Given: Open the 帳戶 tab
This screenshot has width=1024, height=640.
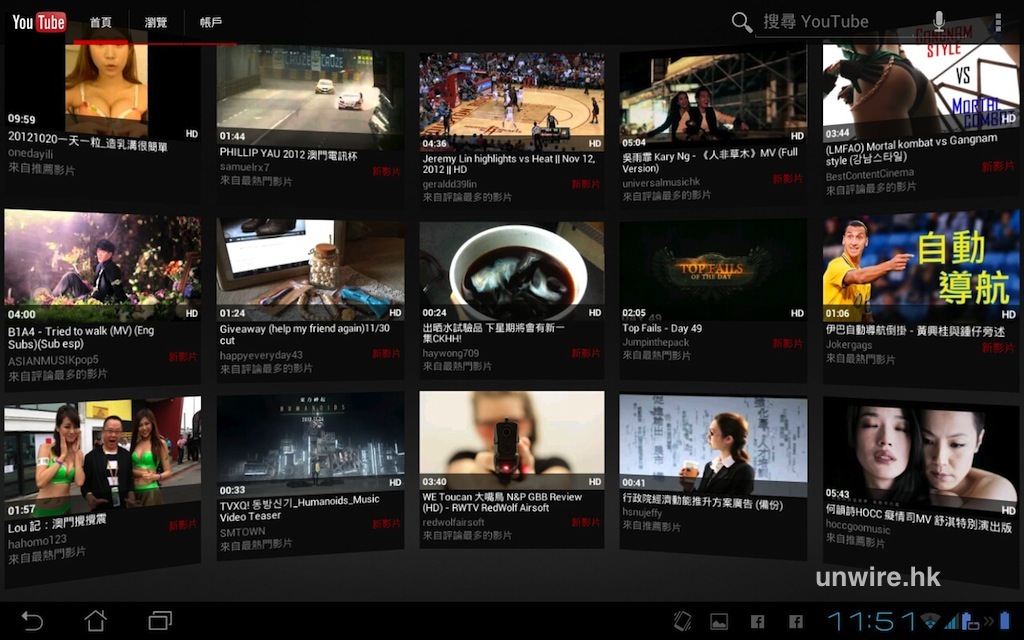Looking at the screenshot, I should [211, 22].
